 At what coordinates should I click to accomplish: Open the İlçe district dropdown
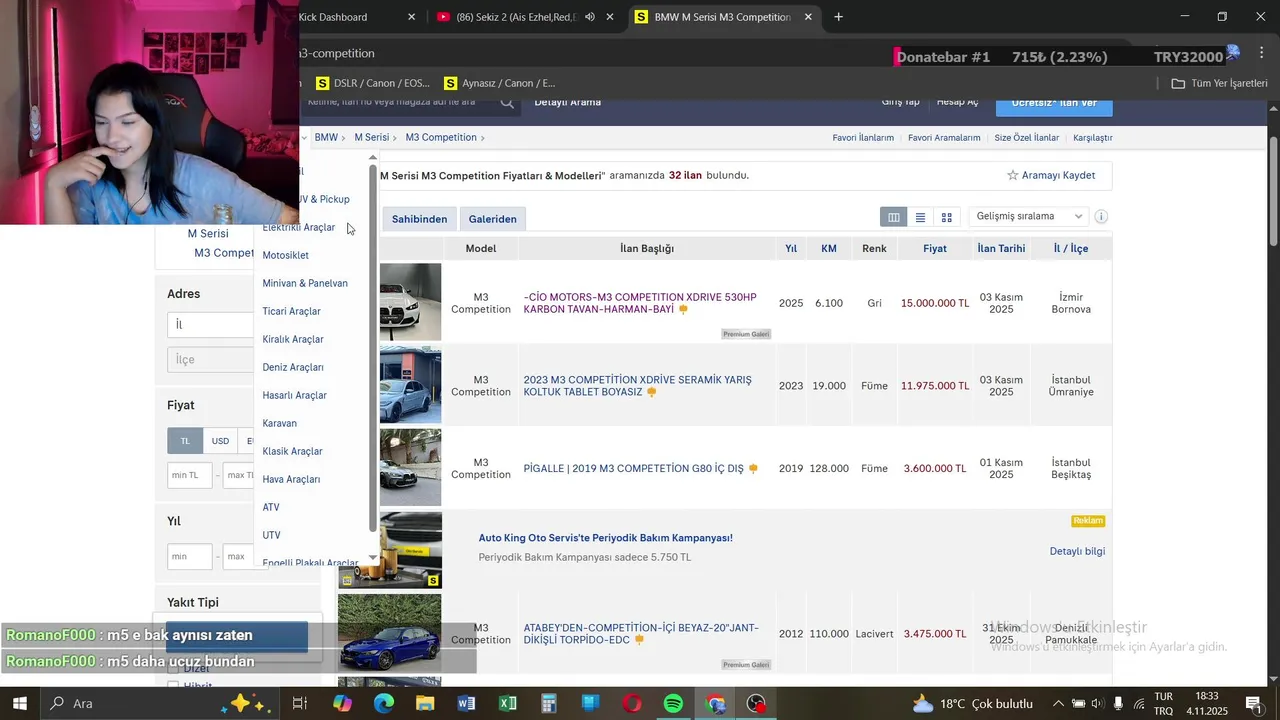[x=211, y=360]
